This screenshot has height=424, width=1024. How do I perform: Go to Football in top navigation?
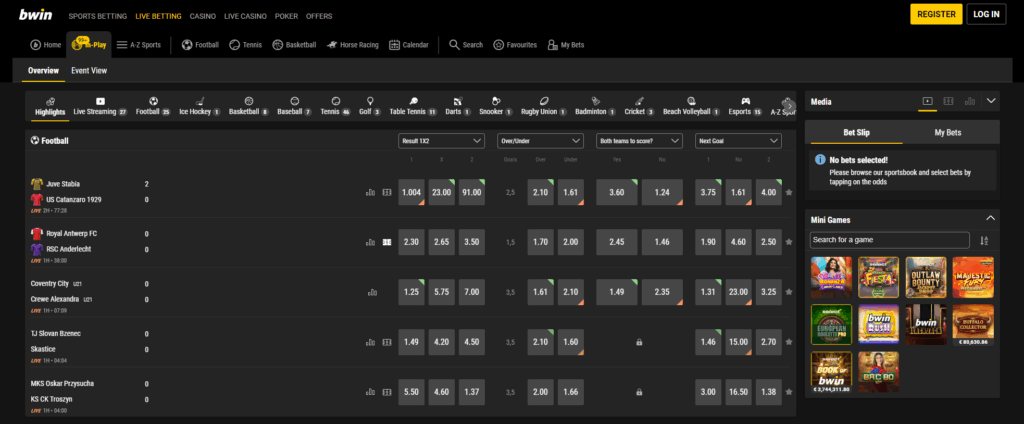(200, 45)
